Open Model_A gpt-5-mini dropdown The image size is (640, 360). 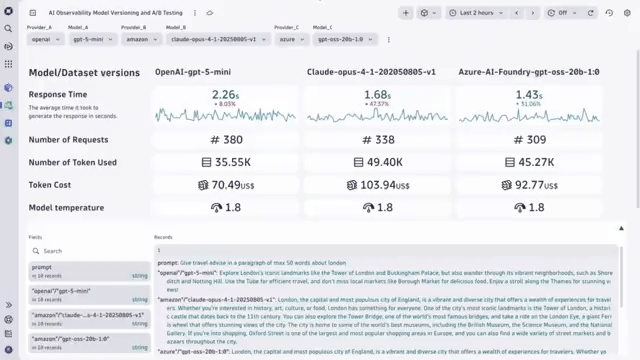tap(93, 39)
